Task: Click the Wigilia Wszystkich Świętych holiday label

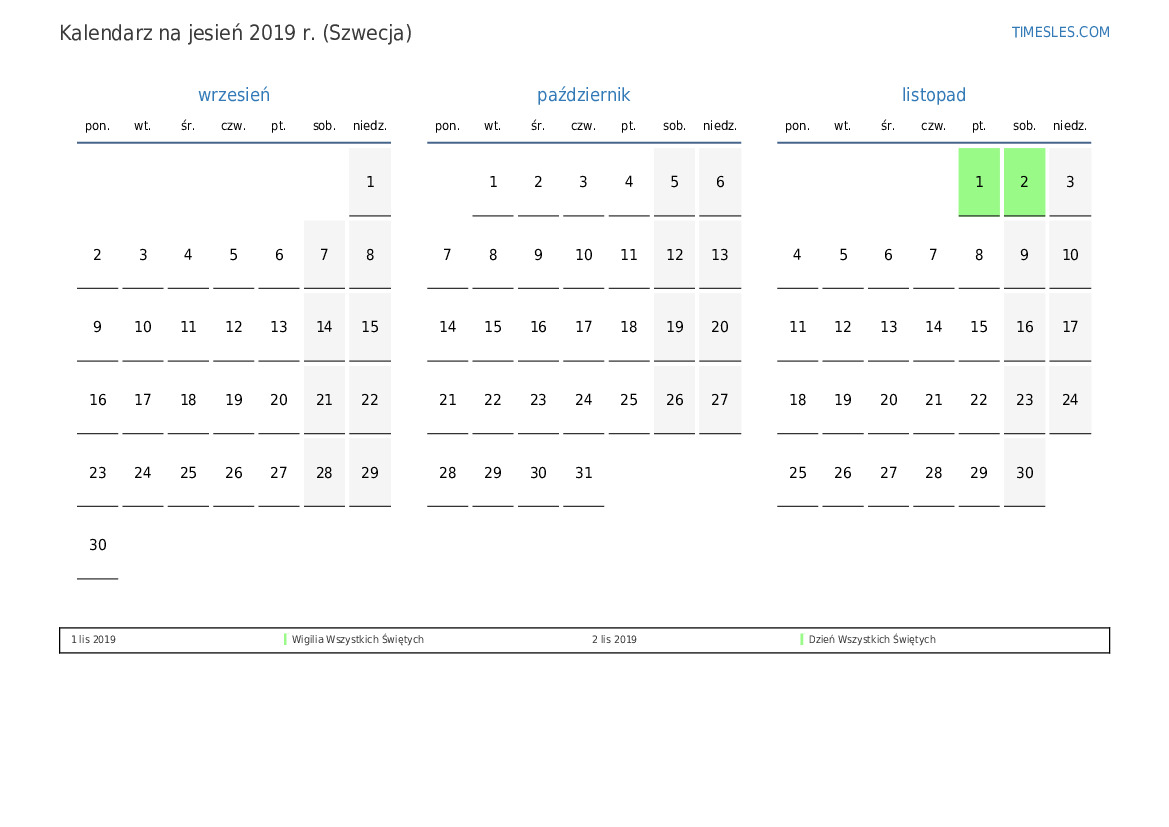Action: click(x=358, y=640)
